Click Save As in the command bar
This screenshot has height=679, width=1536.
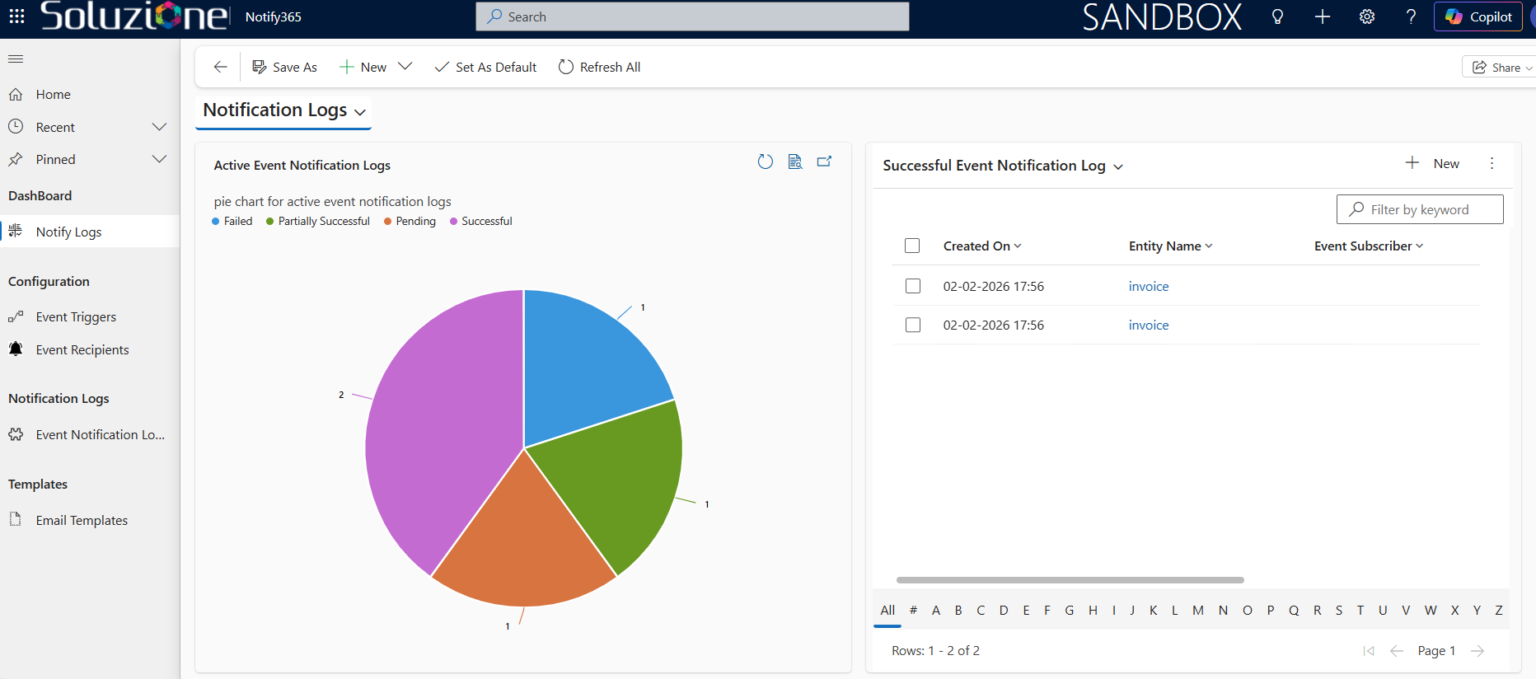pos(285,67)
